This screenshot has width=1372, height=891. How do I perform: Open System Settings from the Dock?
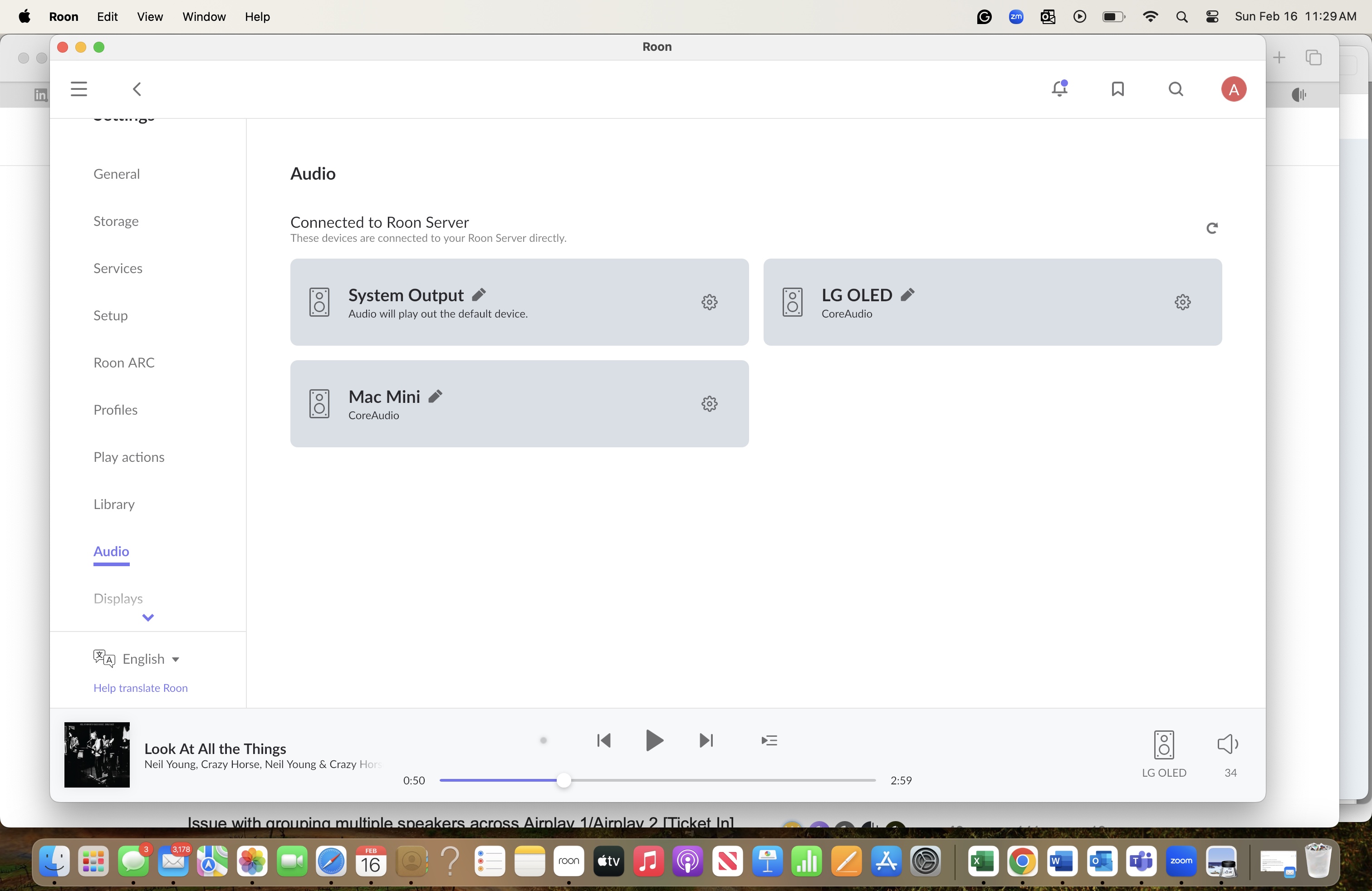click(x=926, y=862)
